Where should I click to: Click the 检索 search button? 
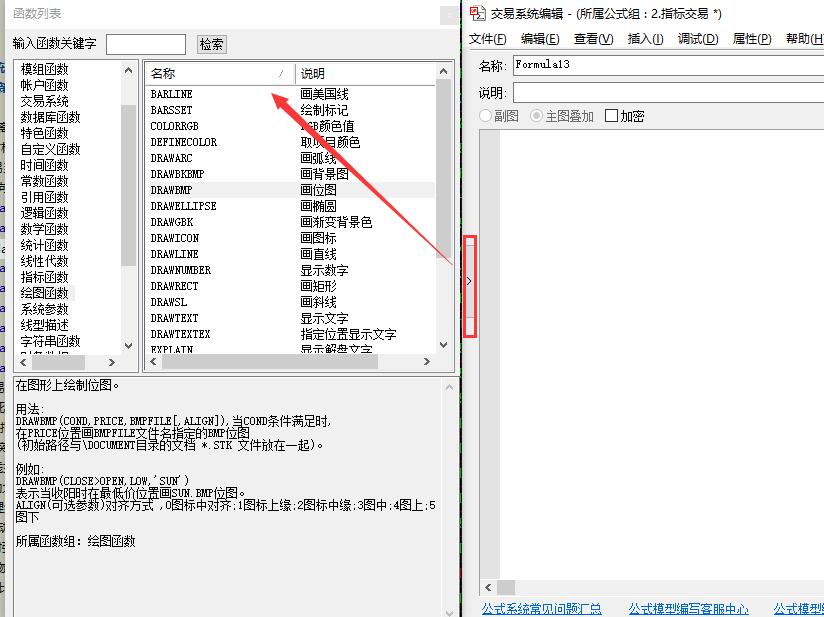pos(212,44)
